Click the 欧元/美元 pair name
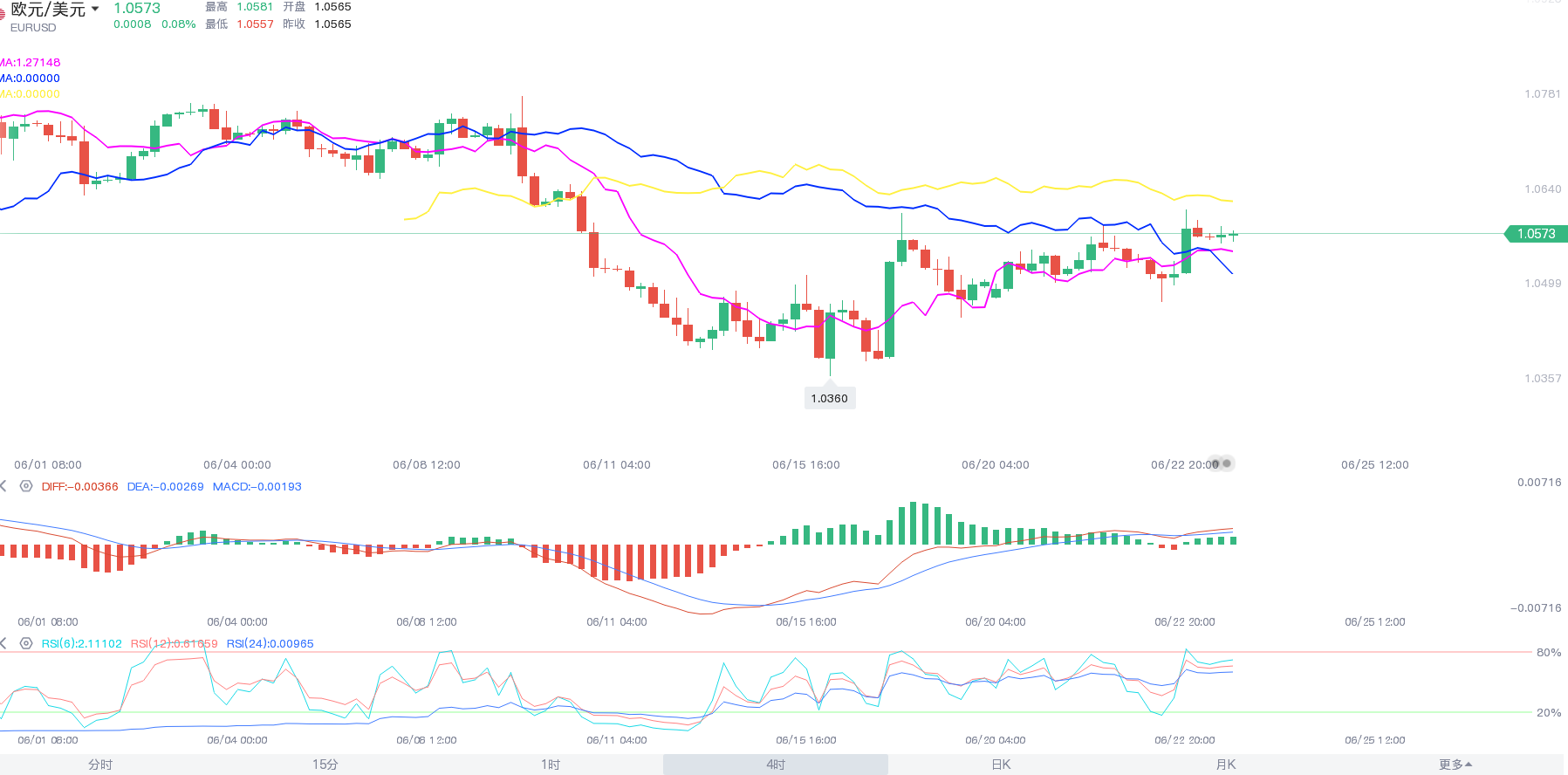1568x775 pixels. (48, 10)
